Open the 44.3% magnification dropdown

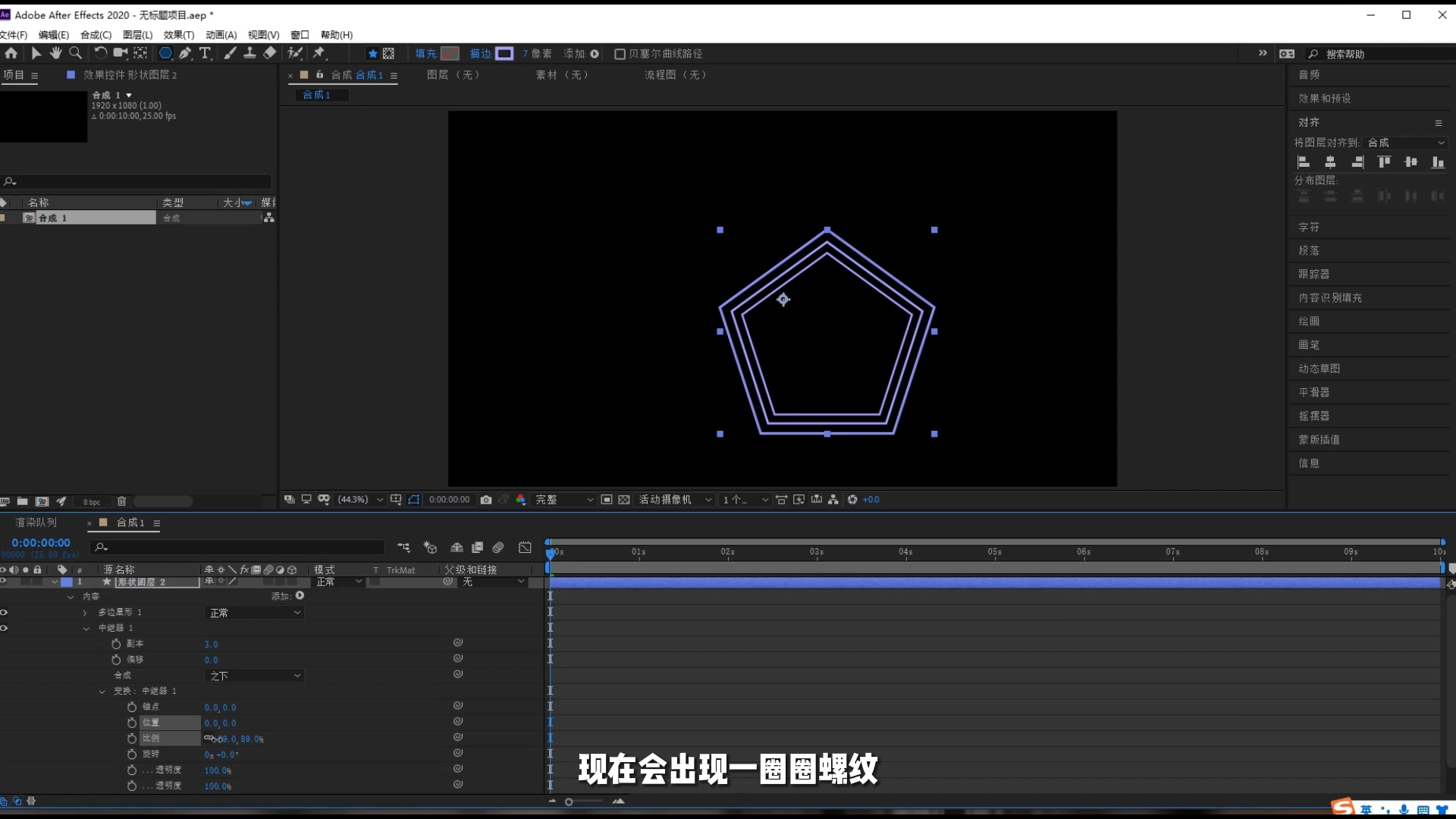click(360, 500)
